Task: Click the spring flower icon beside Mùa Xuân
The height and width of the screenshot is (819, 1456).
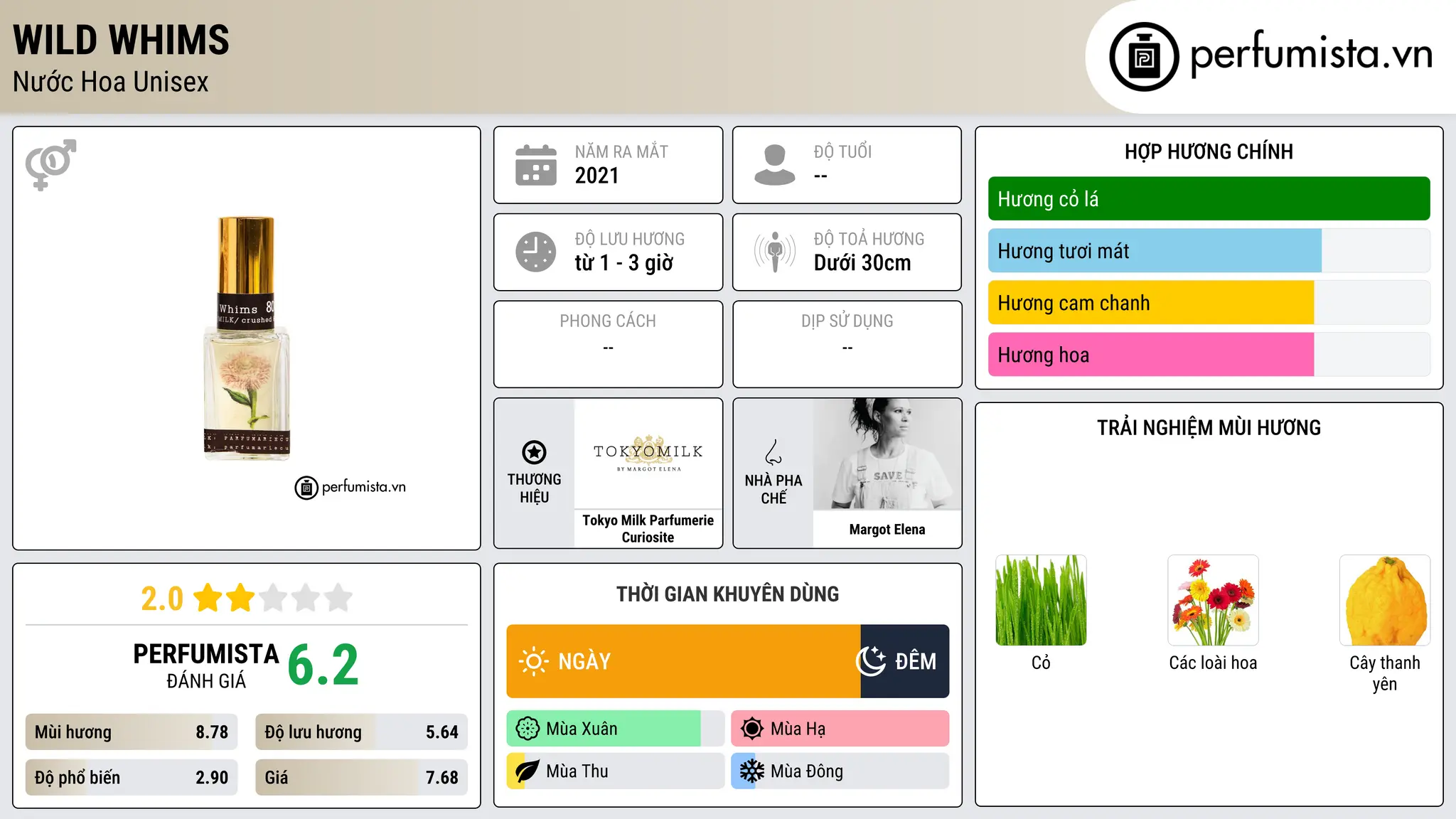Action: click(x=528, y=729)
